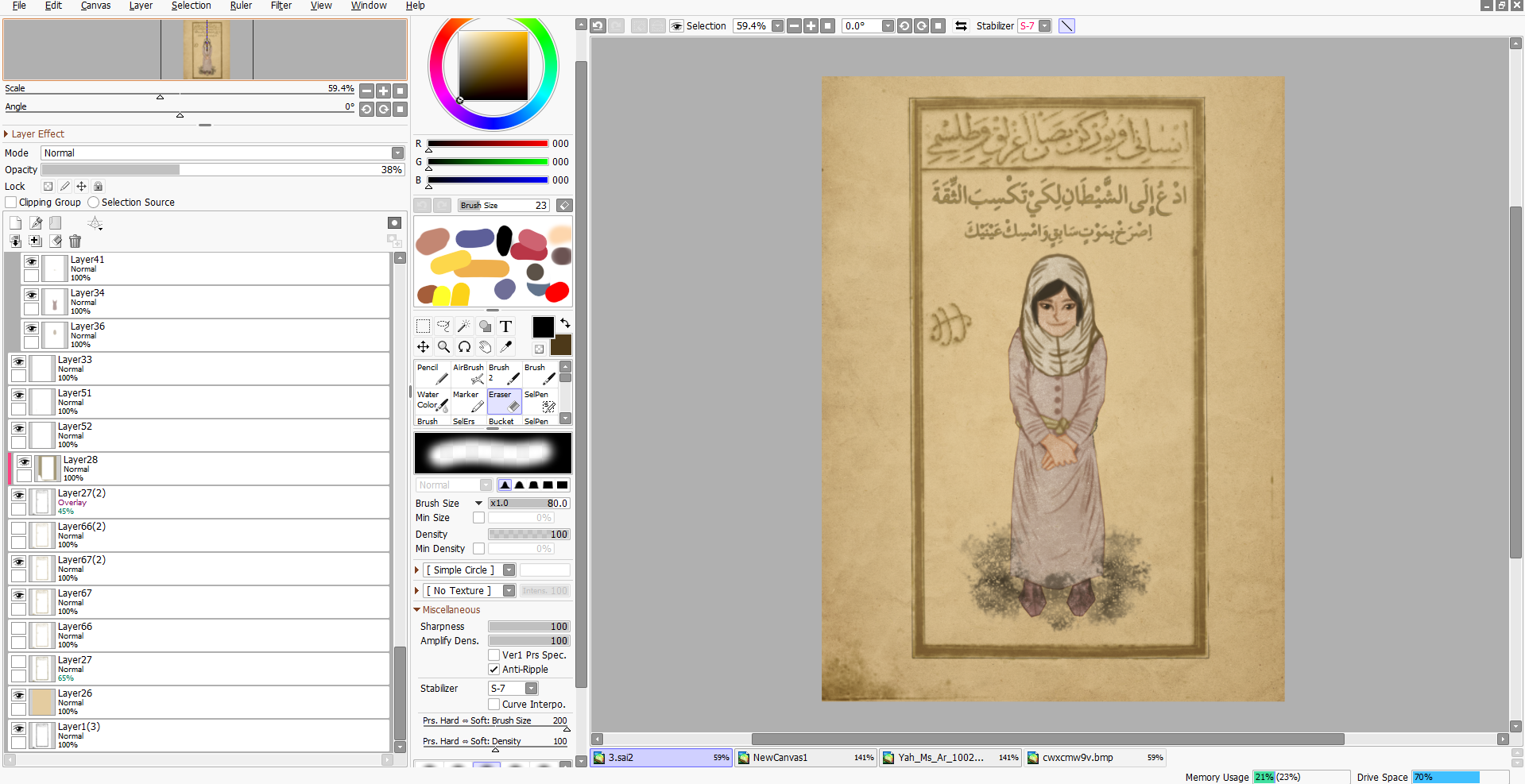
Task: Hide Layer41 using its eye icon
Action: tap(31, 261)
